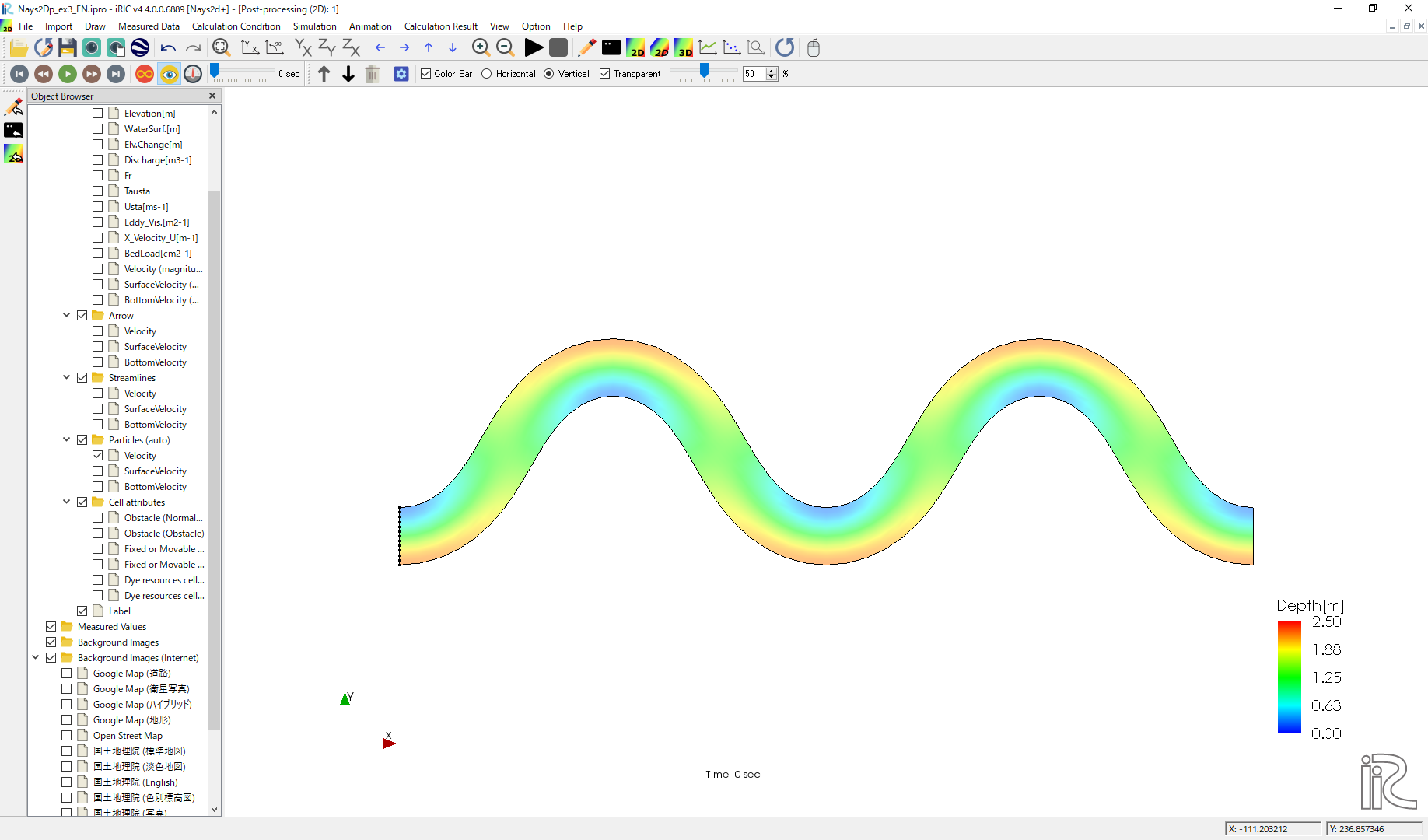Click the Fit view magnifier icon
This screenshot has height=840, width=1428.
pos(221,48)
